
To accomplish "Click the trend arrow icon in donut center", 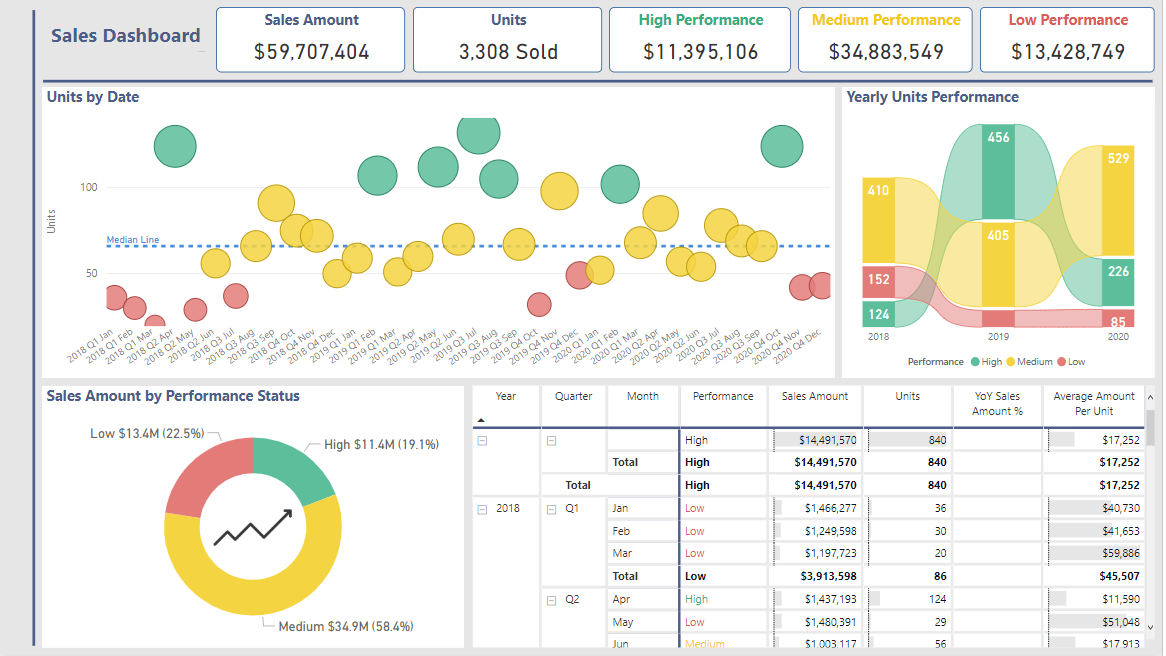I will [x=253, y=527].
